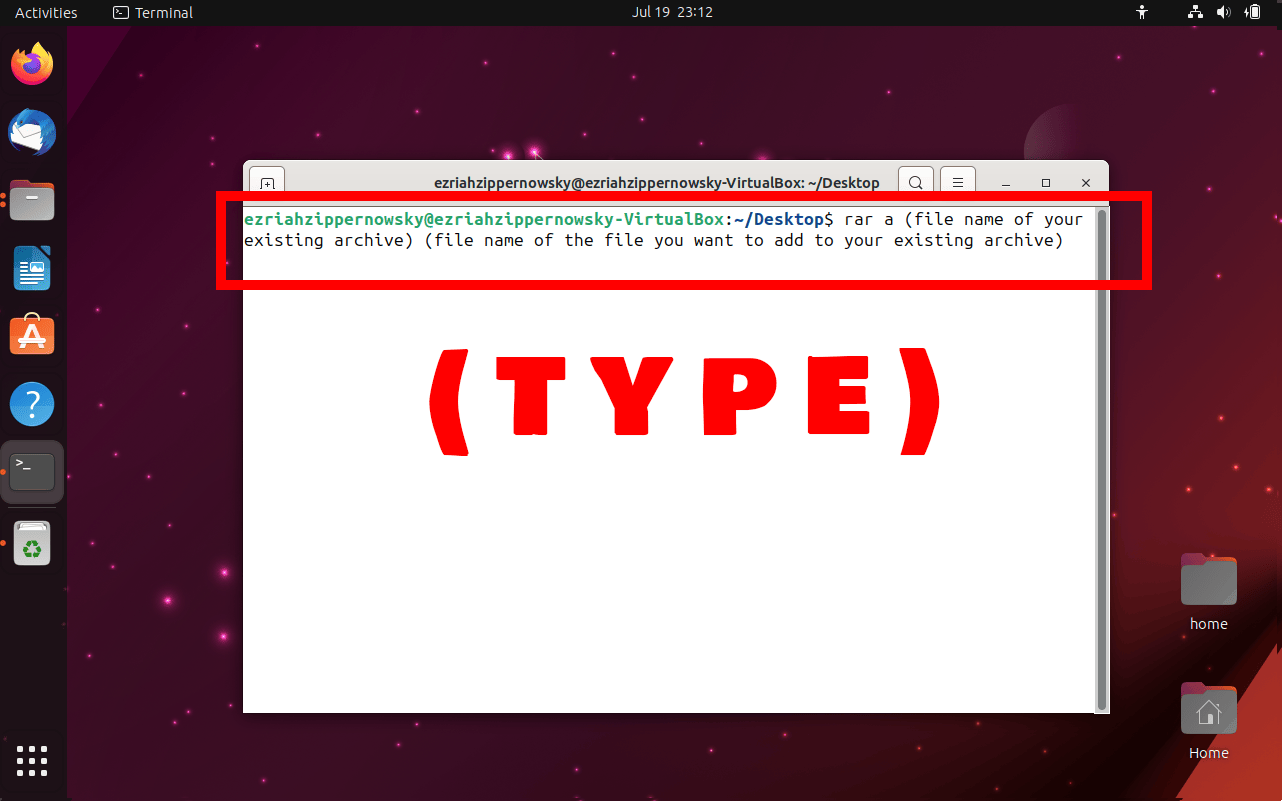Open the Activities overview
Viewport: 1282px width, 801px height.
tap(45, 12)
